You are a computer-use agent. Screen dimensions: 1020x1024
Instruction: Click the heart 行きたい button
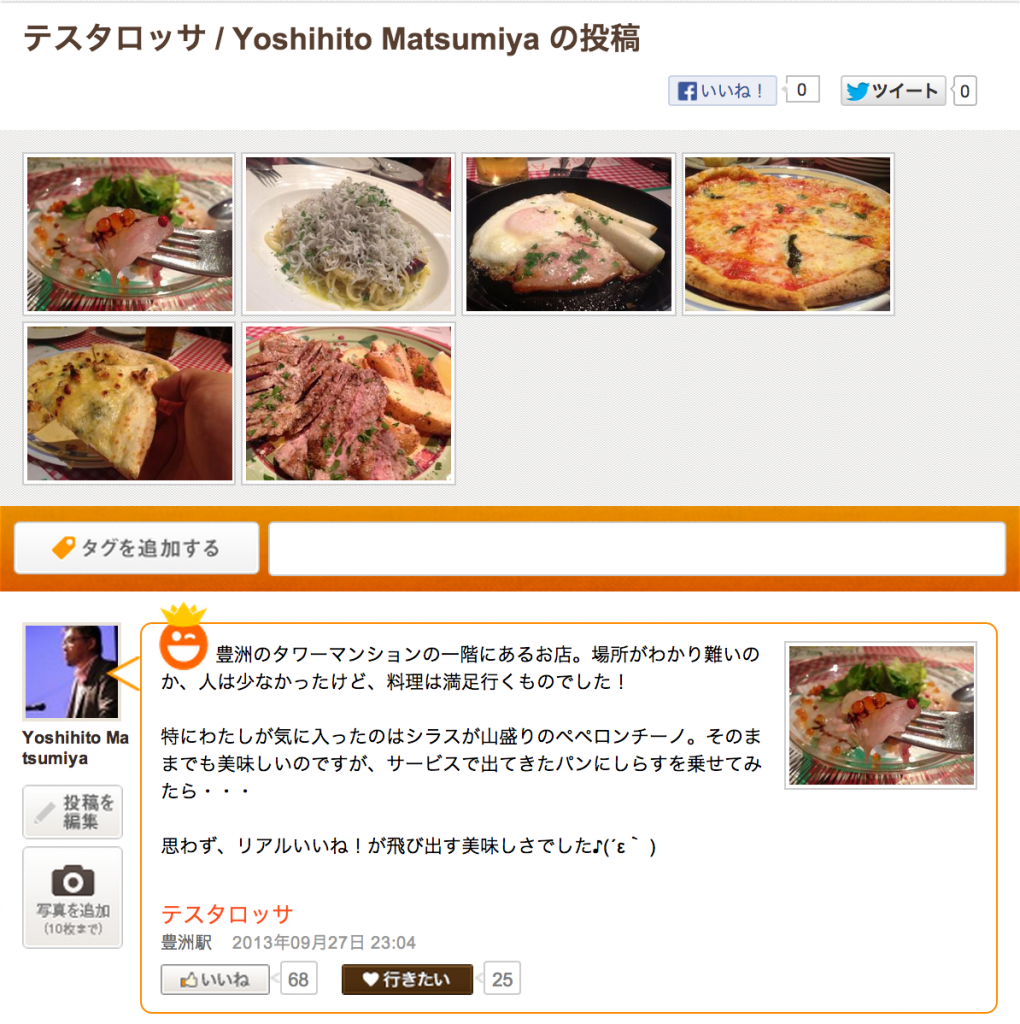pyautogui.click(x=407, y=979)
